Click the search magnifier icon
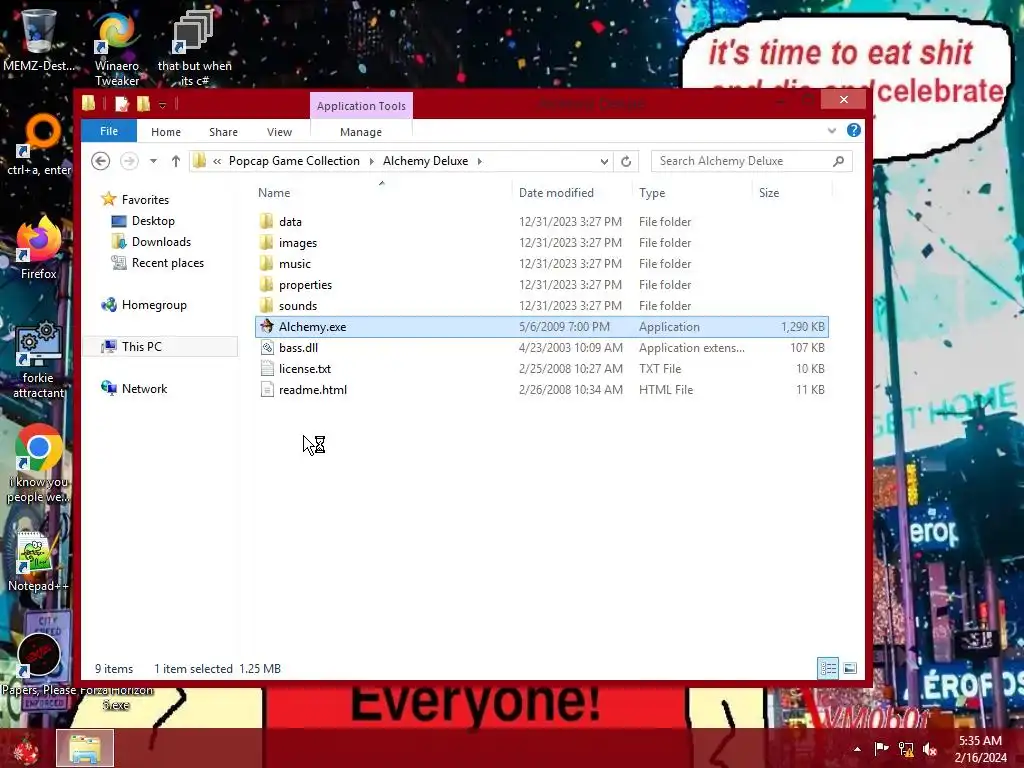1024x768 pixels. (x=839, y=161)
